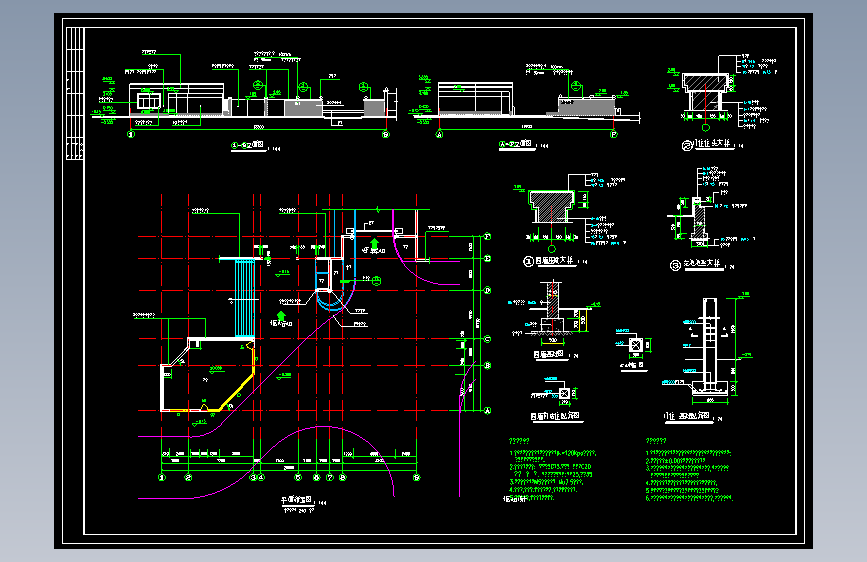Click the title block strip at the sheet's left edge
867x562 pixels.
tap(75, 93)
